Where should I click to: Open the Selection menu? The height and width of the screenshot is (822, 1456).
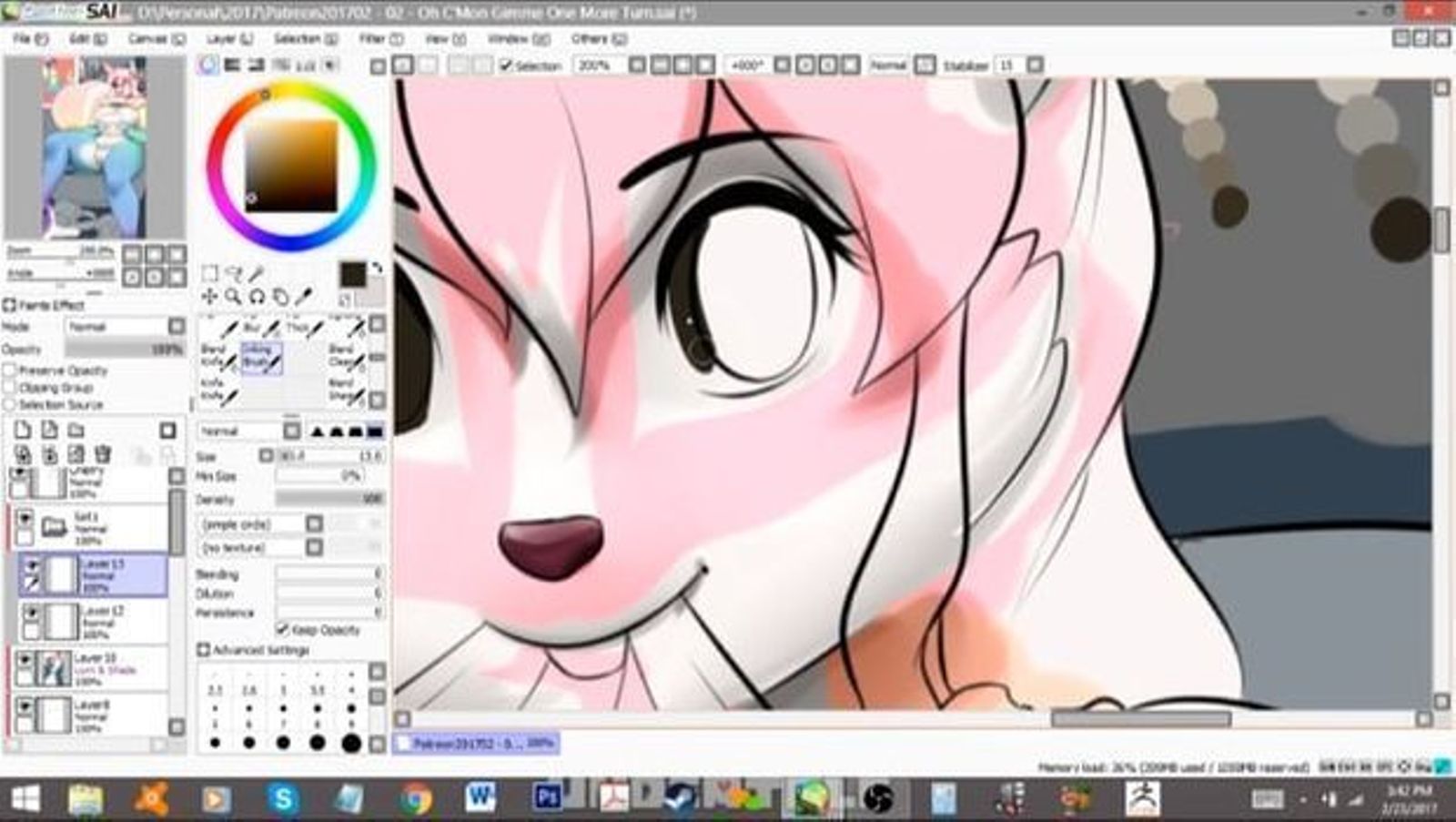point(305,39)
